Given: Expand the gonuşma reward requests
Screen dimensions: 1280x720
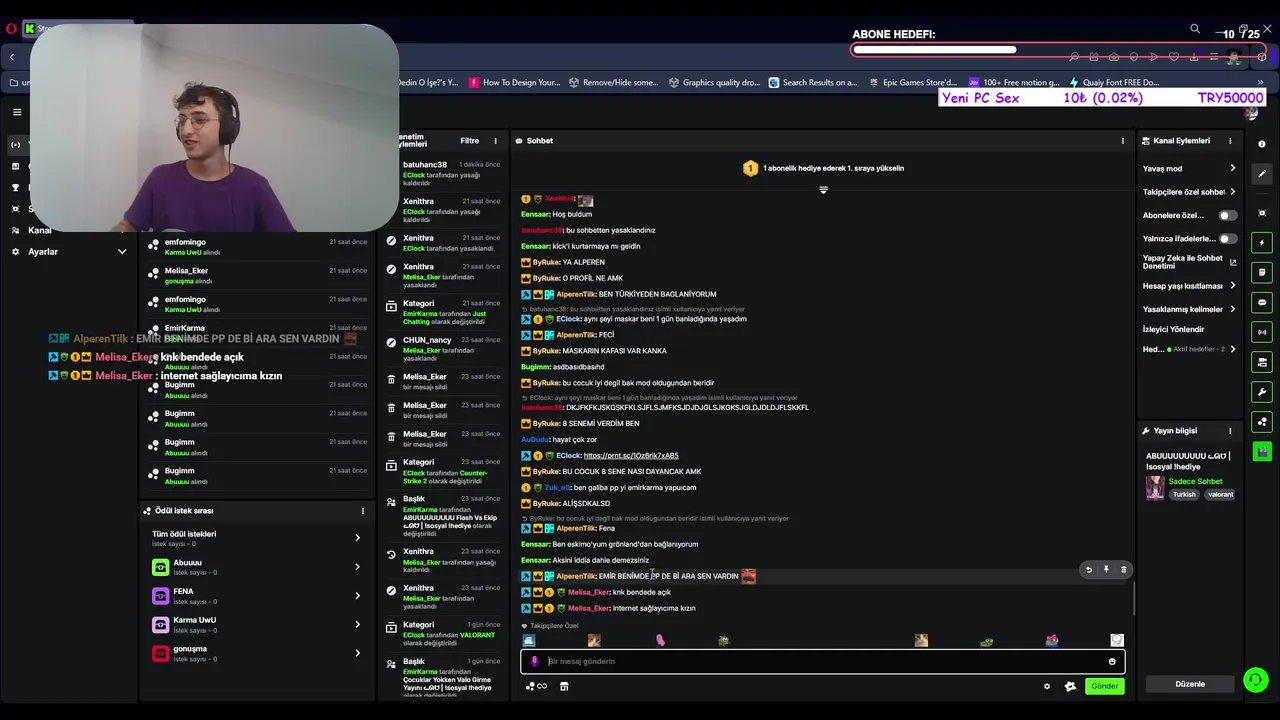Looking at the screenshot, I should (x=258, y=653).
